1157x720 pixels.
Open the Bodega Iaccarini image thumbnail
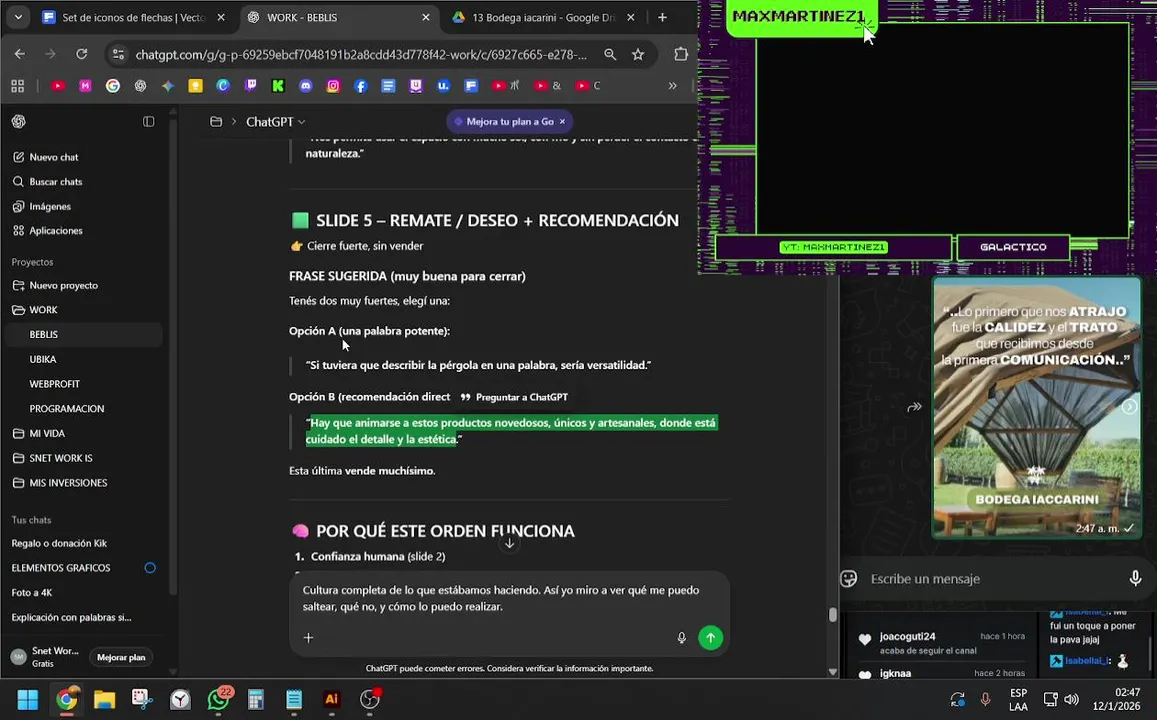click(x=1037, y=407)
